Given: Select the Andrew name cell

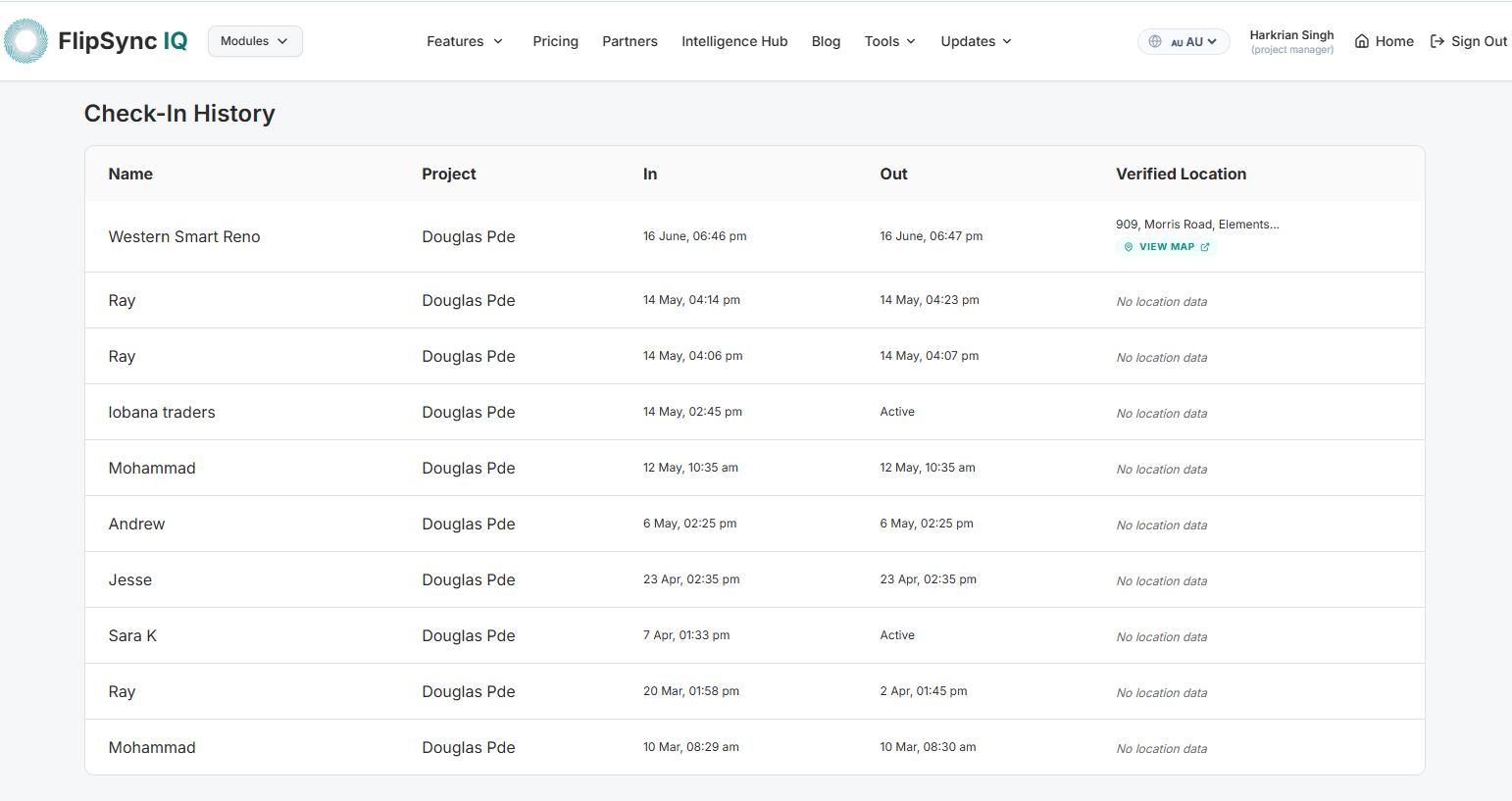Looking at the screenshot, I should point(136,524).
